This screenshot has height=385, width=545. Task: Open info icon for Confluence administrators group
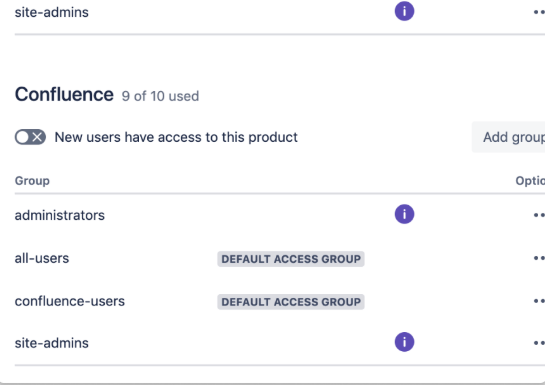coord(404,214)
